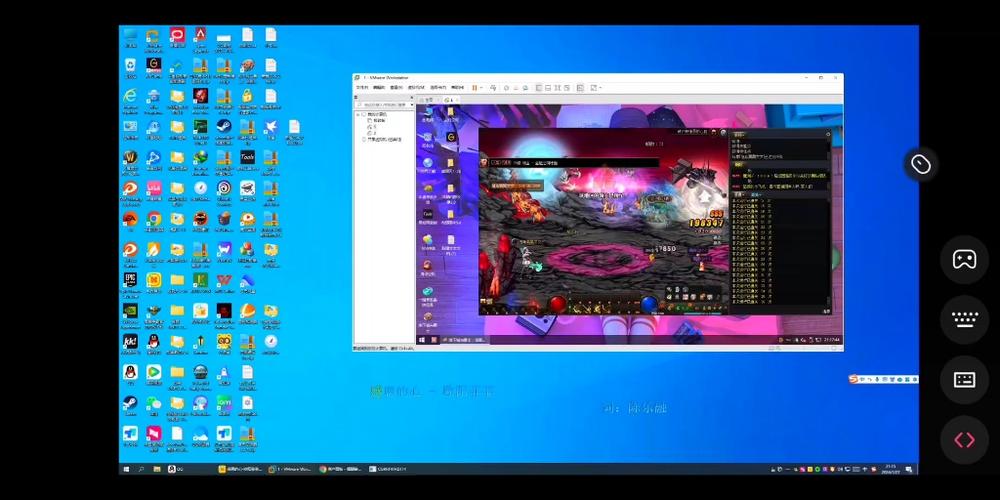This screenshot has height=500, width=1000.
Task: Click the guest VM Start button
Action: [x=422, y=340]
